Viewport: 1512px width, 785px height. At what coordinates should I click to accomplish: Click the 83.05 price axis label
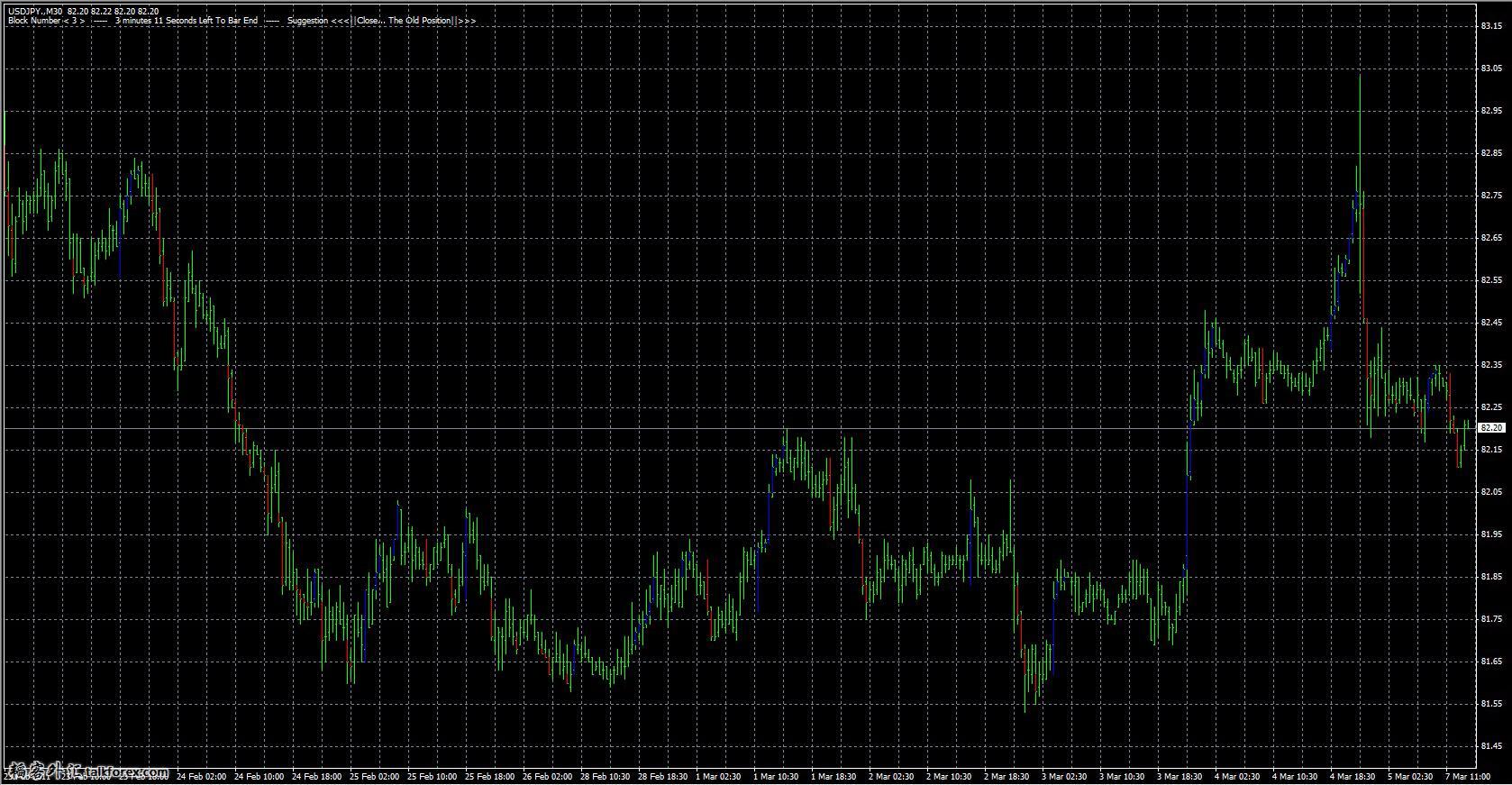[1490, 68]
